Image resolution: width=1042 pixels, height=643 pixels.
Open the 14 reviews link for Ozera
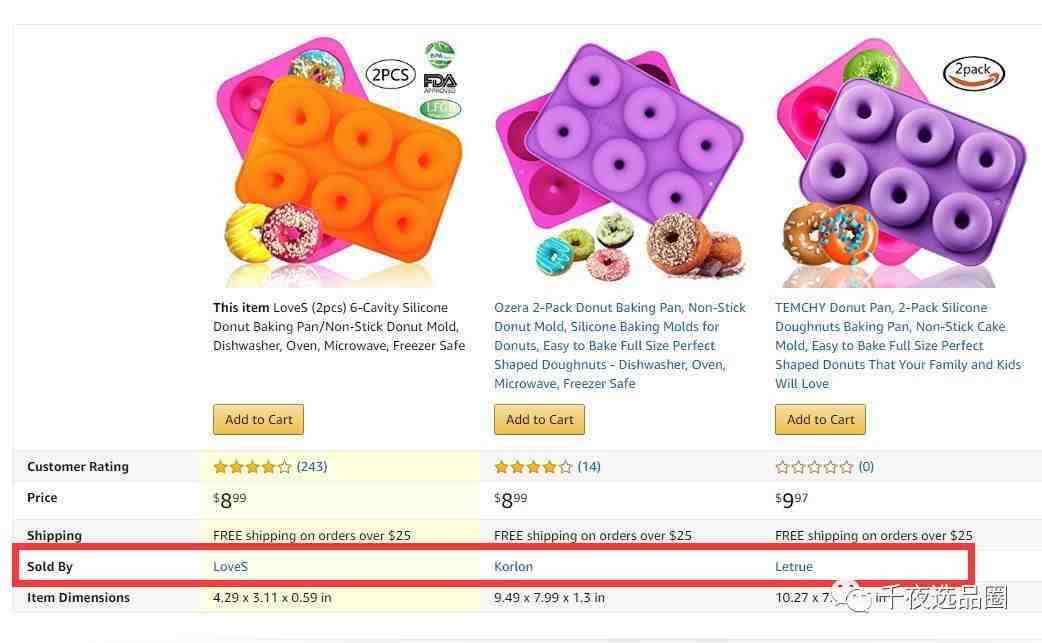pyautogui.click(x=589, y=466)
